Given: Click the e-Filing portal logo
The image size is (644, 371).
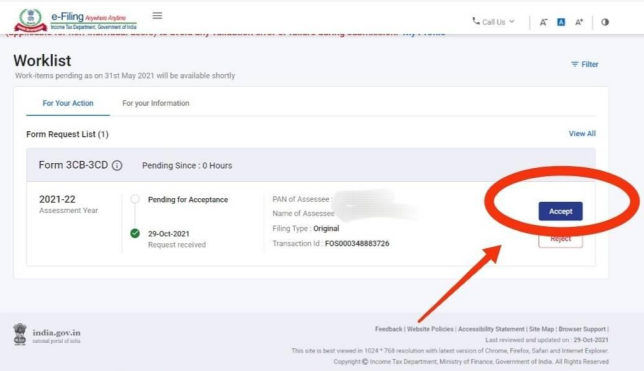Looking at the screenshot, I should point(75,20).
